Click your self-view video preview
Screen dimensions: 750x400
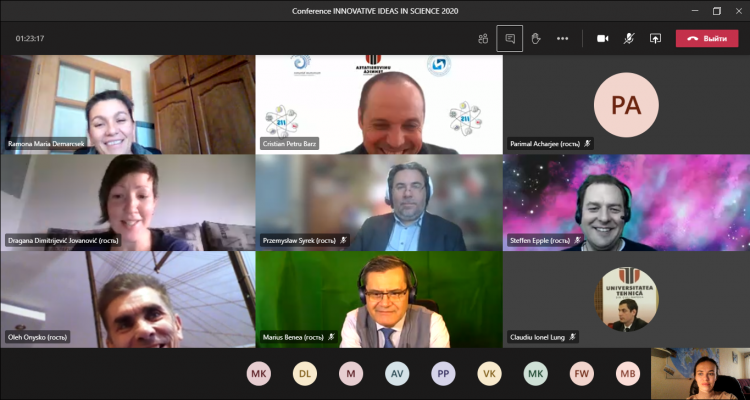(700, 374)
